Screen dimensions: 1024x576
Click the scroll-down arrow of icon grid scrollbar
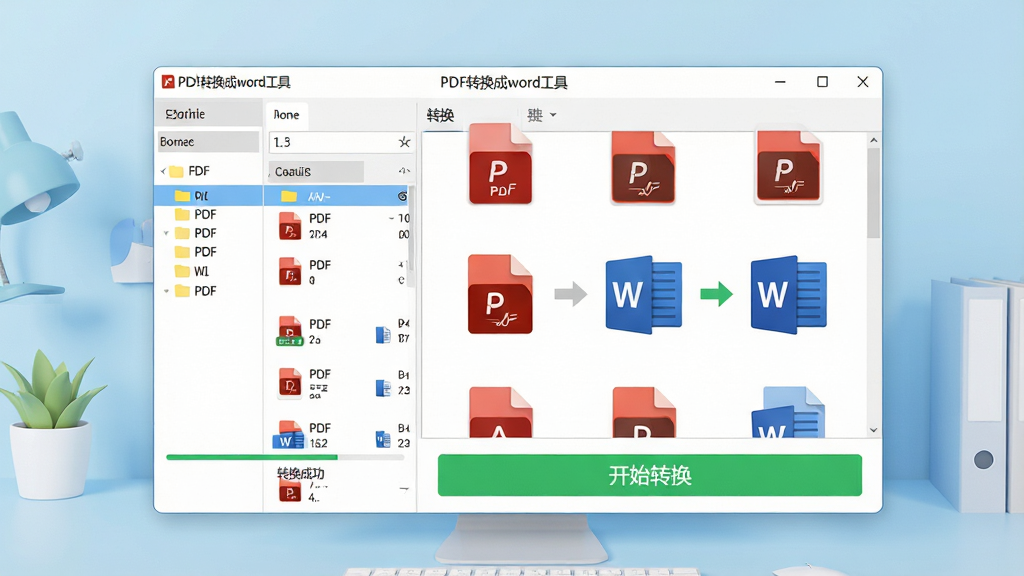tap(874, 430)
